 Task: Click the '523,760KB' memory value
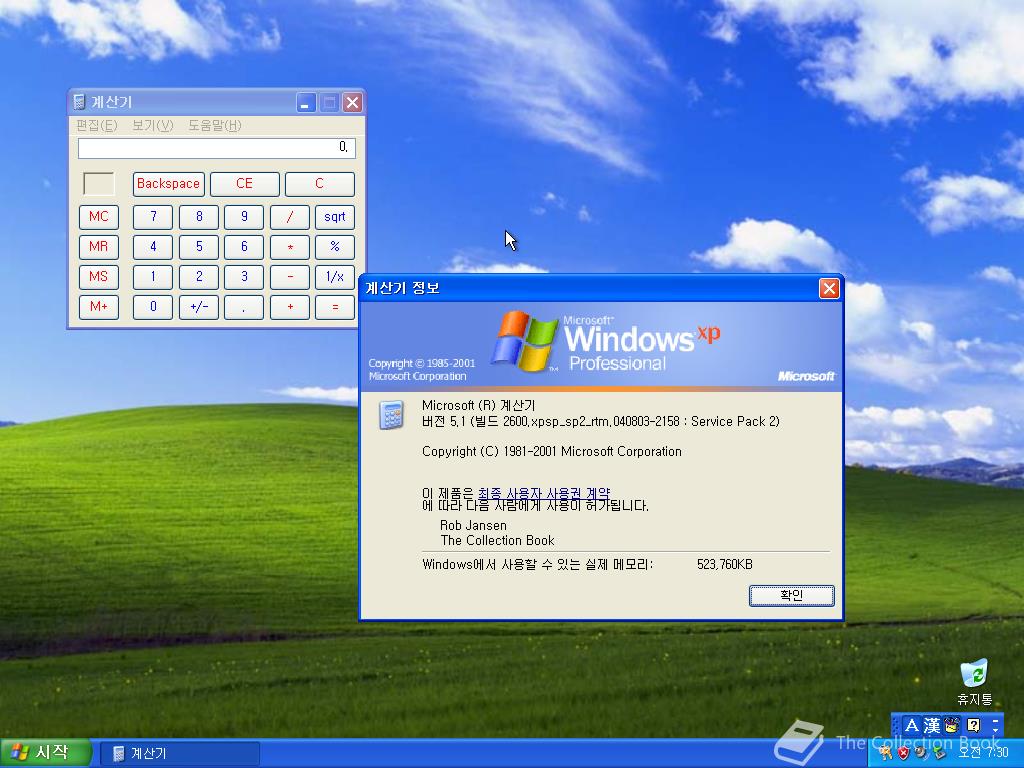[x=724, y=564]
